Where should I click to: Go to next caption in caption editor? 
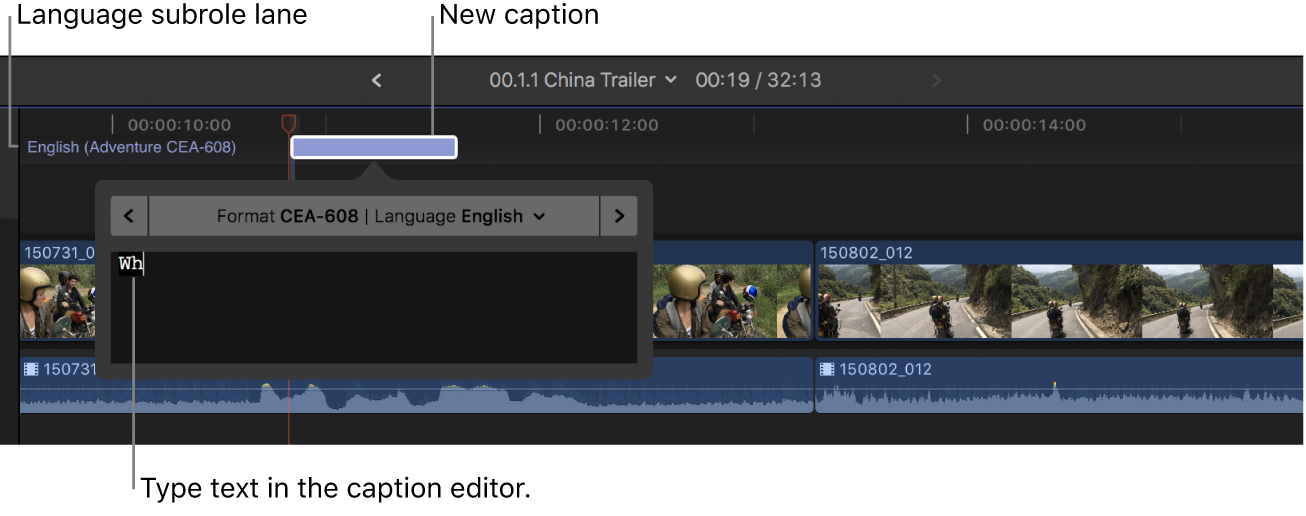coord(618,216)
